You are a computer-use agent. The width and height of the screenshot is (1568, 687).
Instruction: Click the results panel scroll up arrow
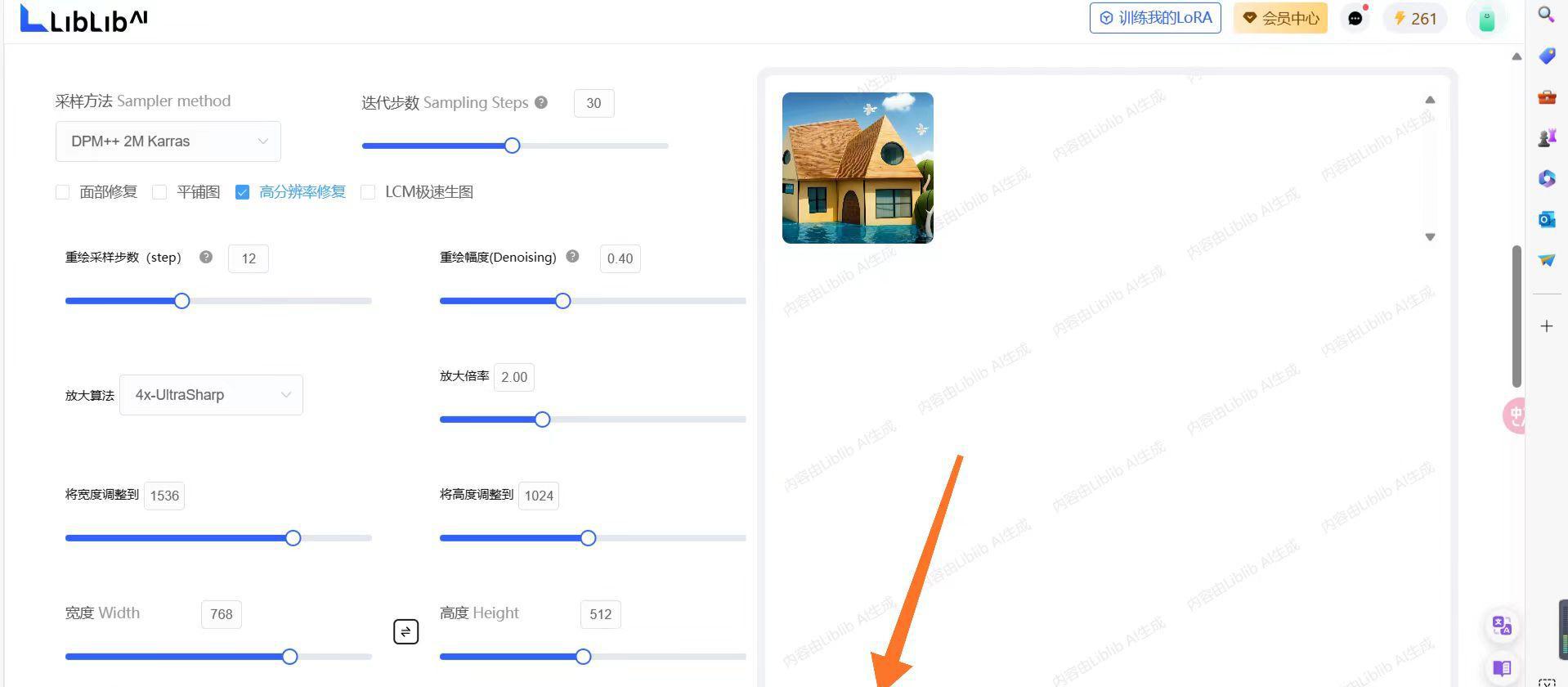[x=1430, y=100]
